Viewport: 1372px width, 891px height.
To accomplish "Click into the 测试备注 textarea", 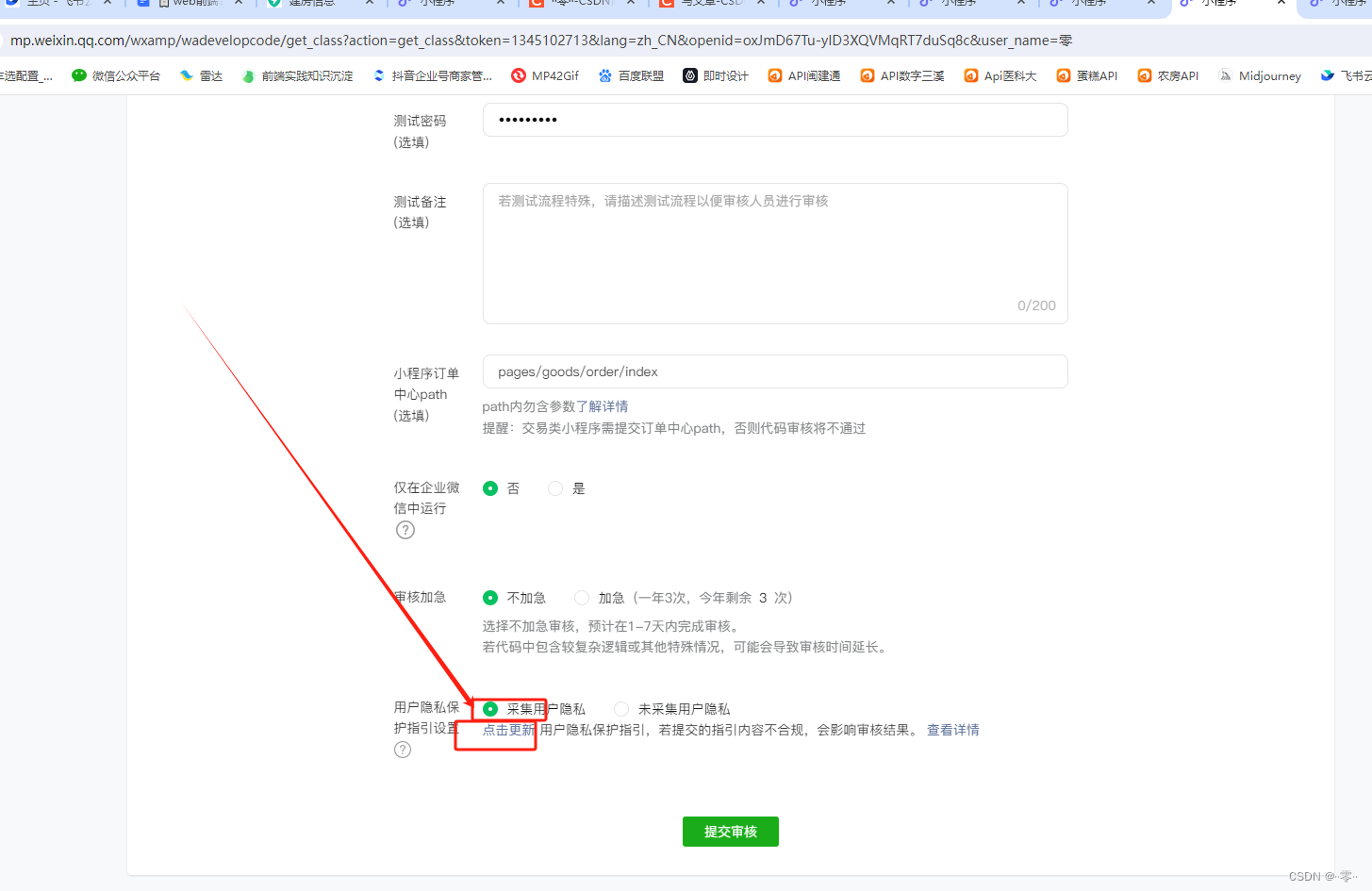I will (775, 254).
